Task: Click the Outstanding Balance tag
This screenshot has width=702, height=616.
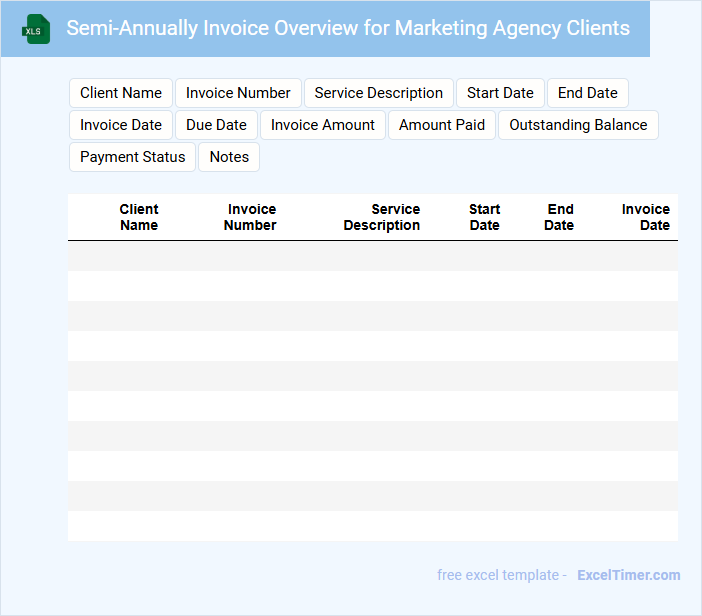Action: tap(578, 125)
